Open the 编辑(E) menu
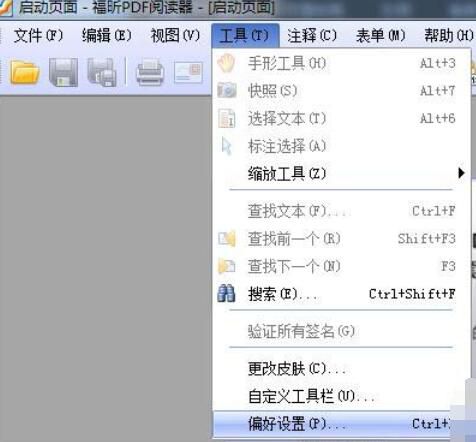Image resolution: width=476 pixels, height=442 pixels. click(107, 35)
